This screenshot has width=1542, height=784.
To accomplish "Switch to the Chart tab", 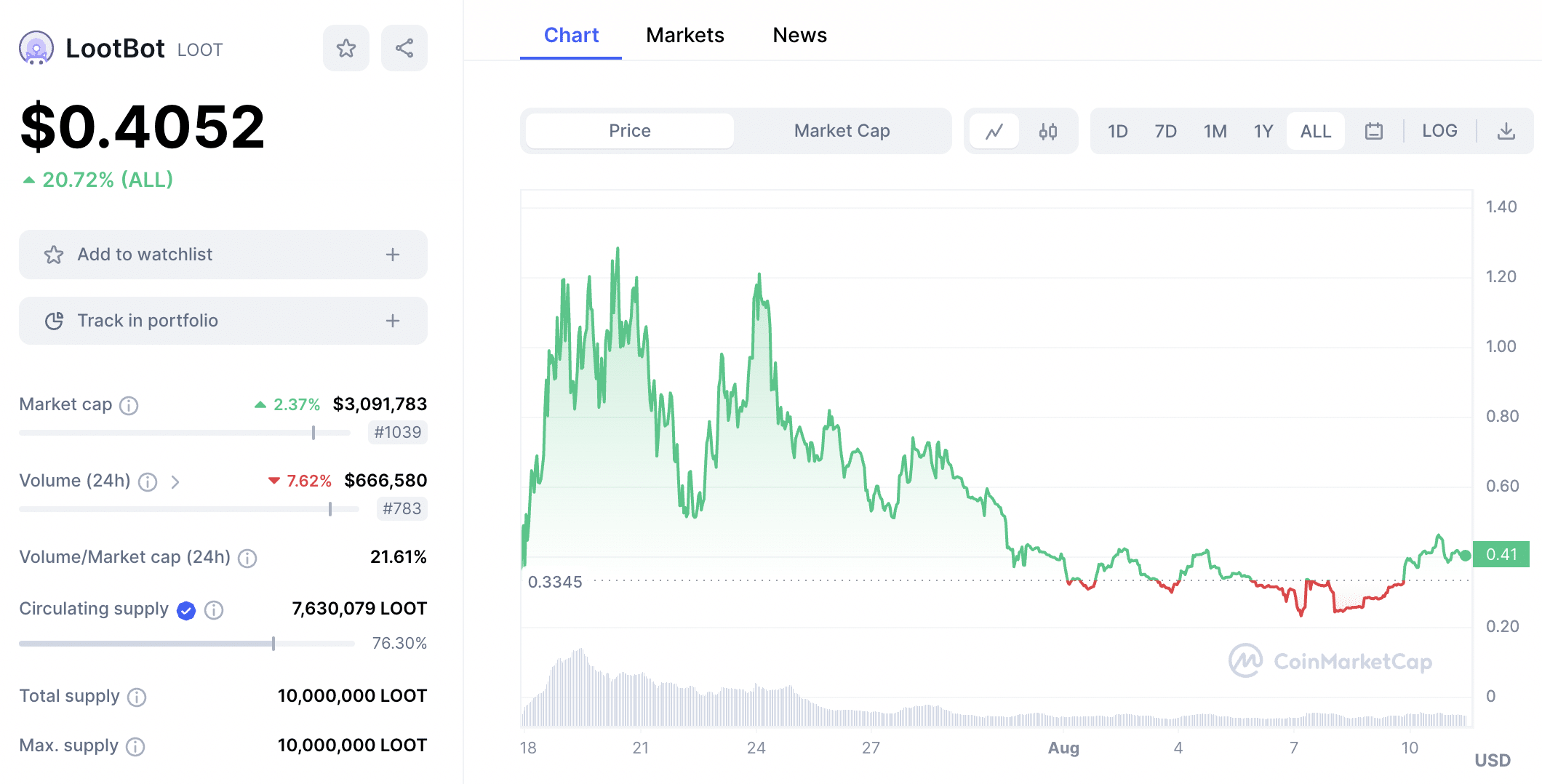I will [571, 35].
